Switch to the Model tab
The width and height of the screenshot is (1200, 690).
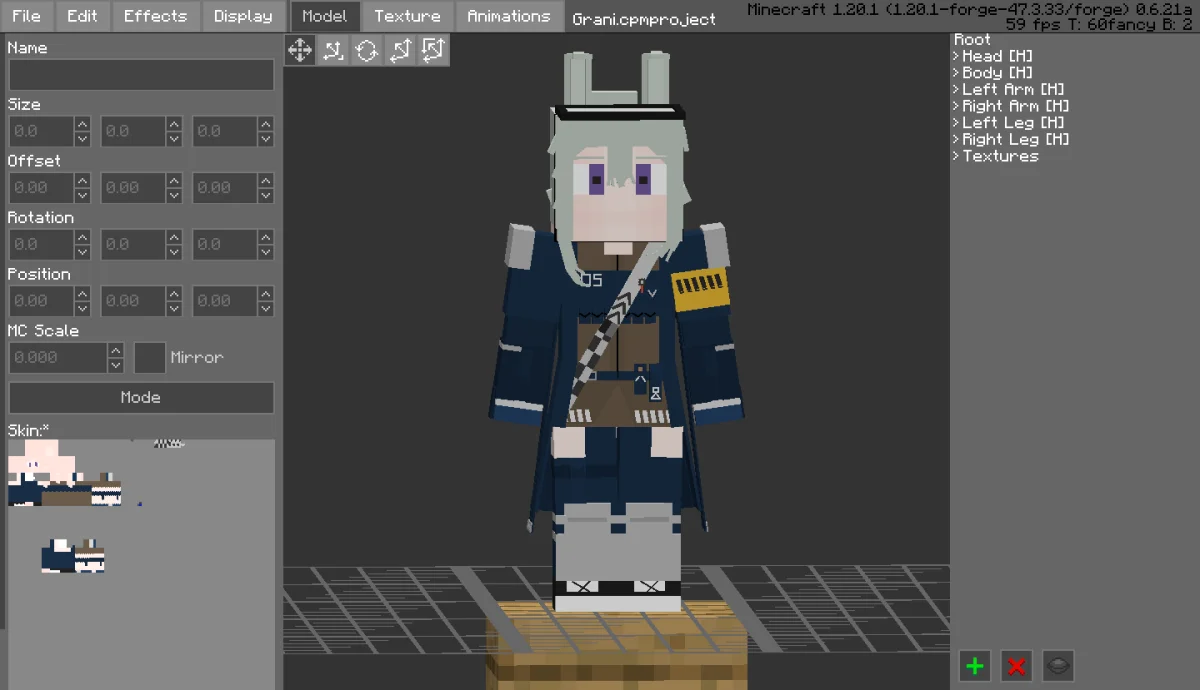tap(325, 16)
